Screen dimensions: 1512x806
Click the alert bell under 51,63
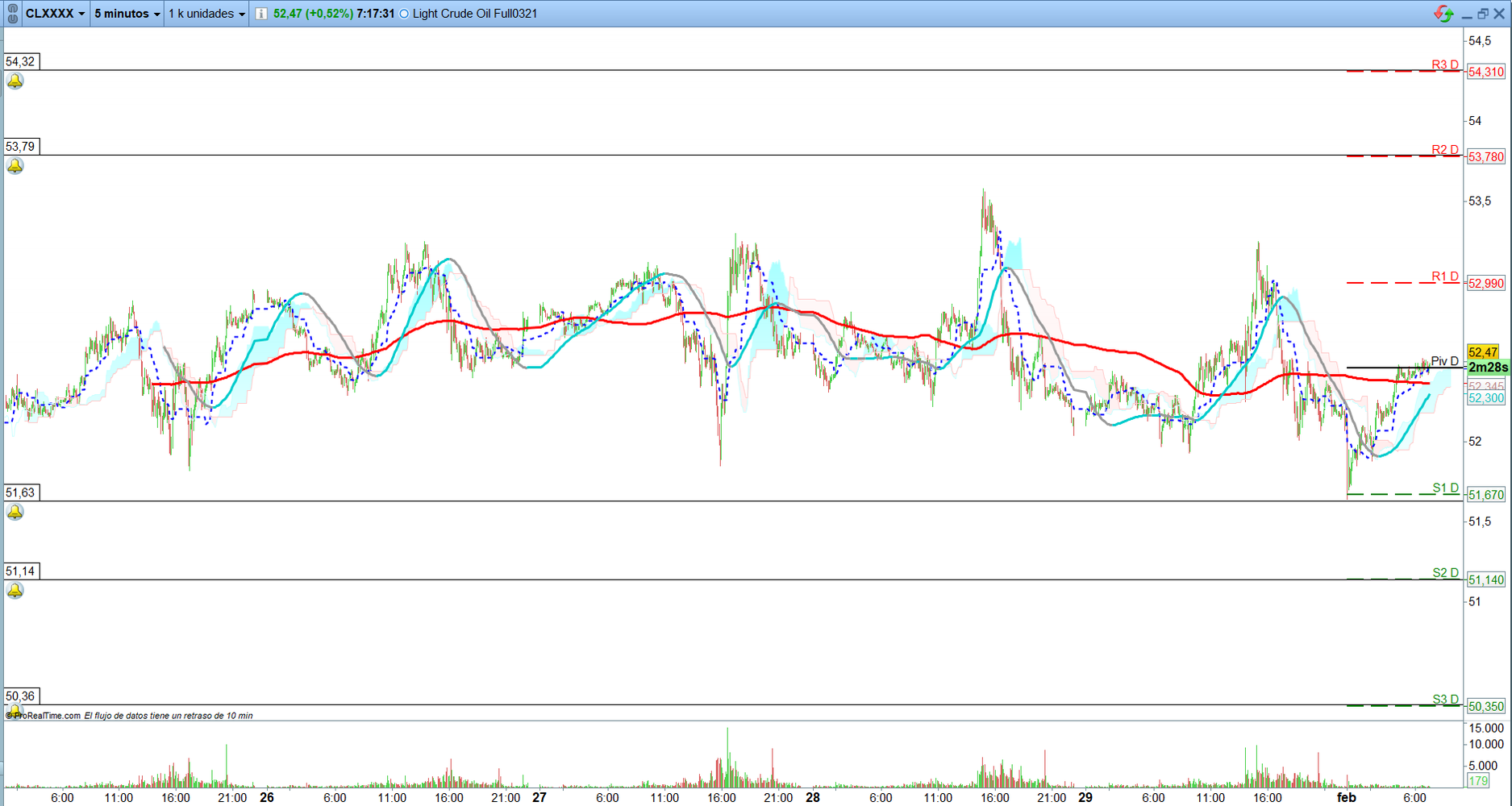[15, 513]
